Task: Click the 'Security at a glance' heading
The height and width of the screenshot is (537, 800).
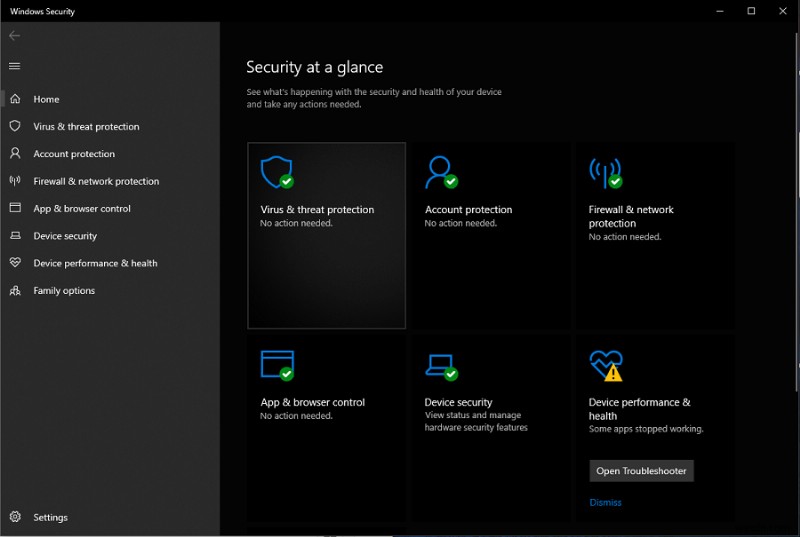Action: coord(314,67)
